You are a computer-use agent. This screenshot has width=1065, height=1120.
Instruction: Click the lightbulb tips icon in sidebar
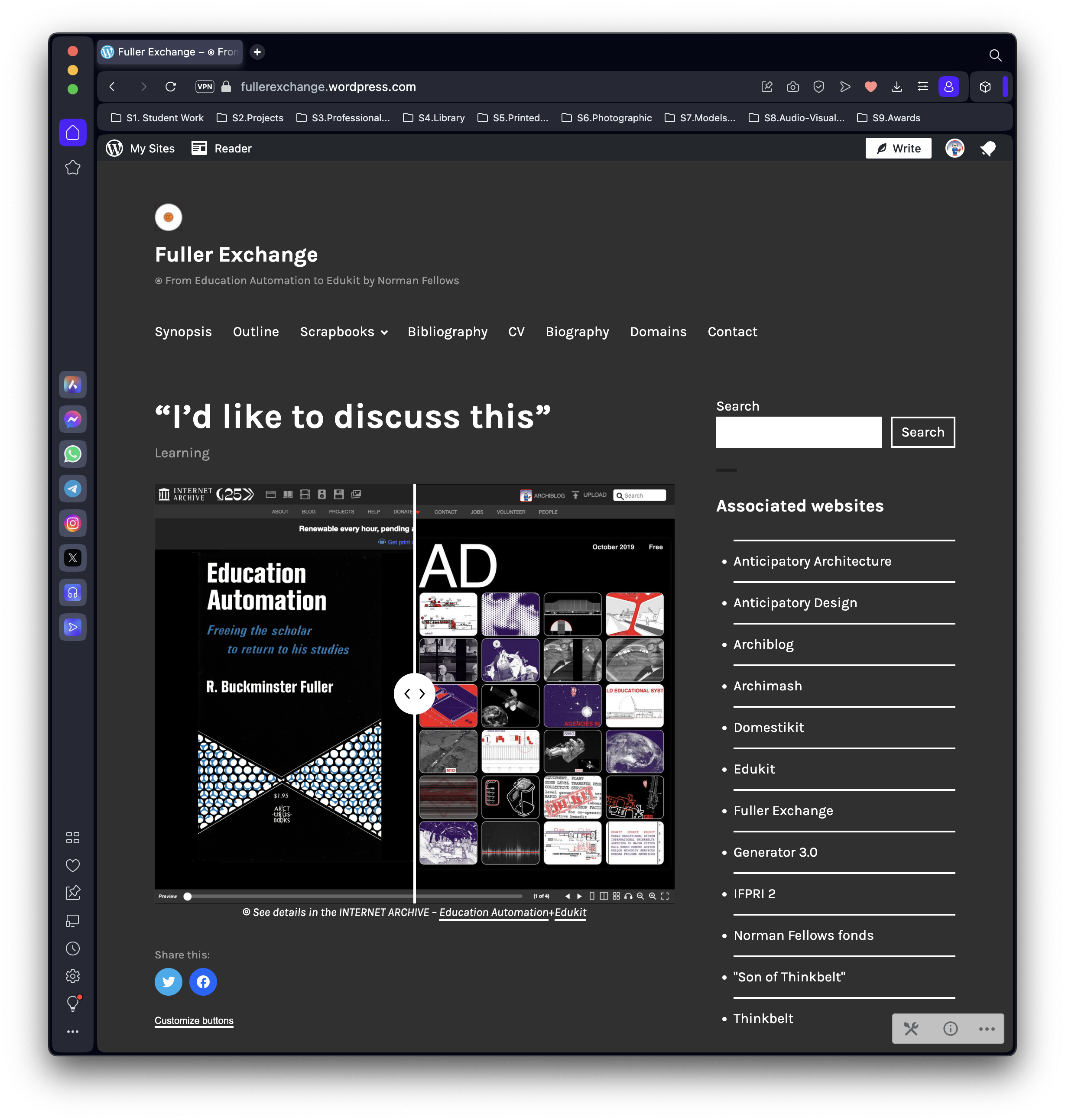pos(73,1003)
